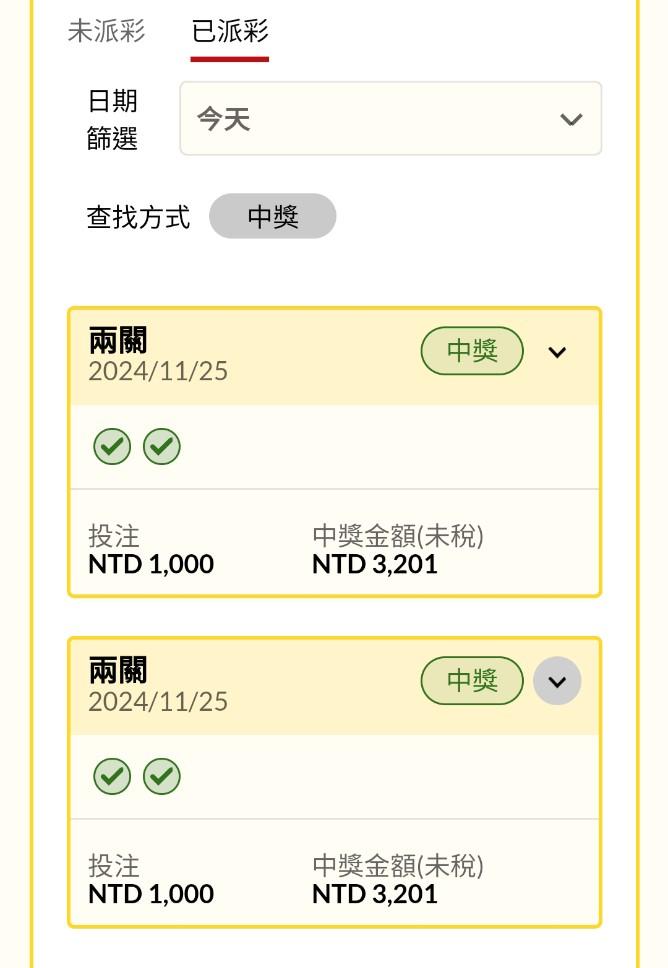Click the 中獎 badge on the first card
668x968 pixels.
472,351
